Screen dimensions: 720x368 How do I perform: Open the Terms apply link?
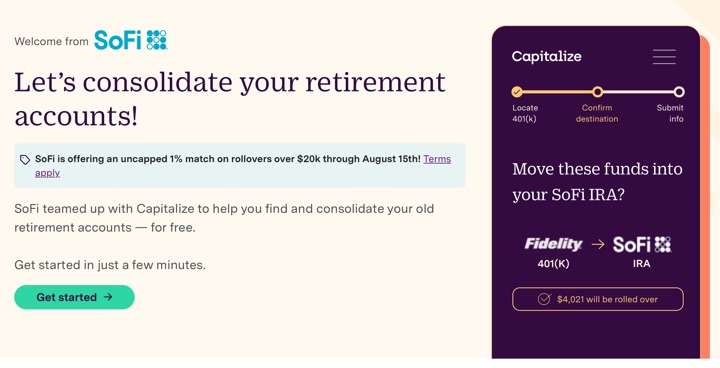tap(243, 166)
